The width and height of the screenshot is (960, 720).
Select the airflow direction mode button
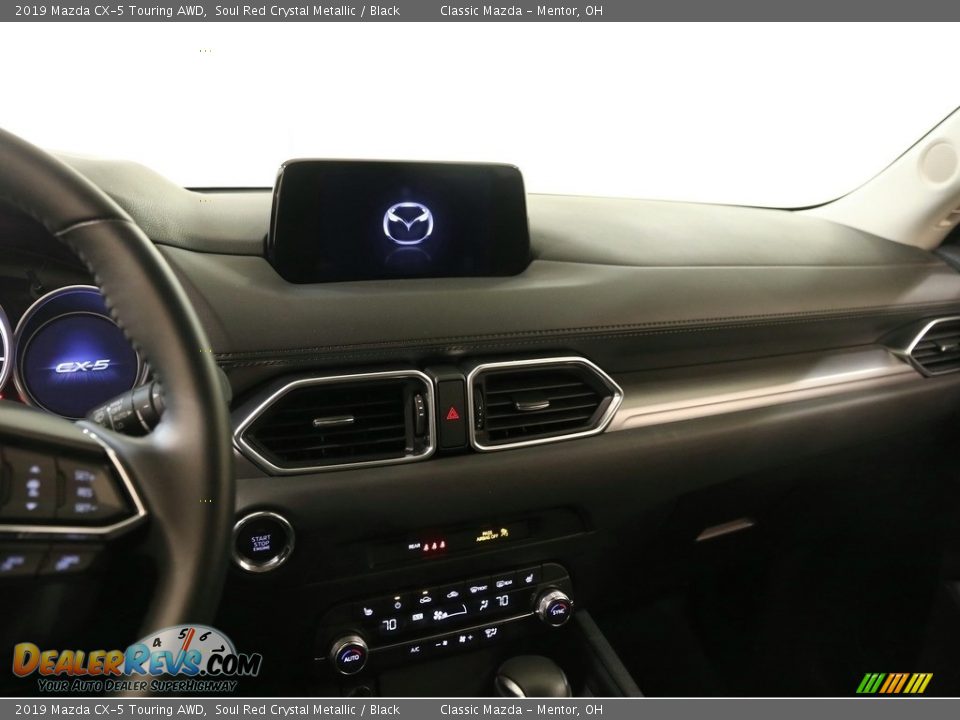pyautogui.click(x=484, y=605)
